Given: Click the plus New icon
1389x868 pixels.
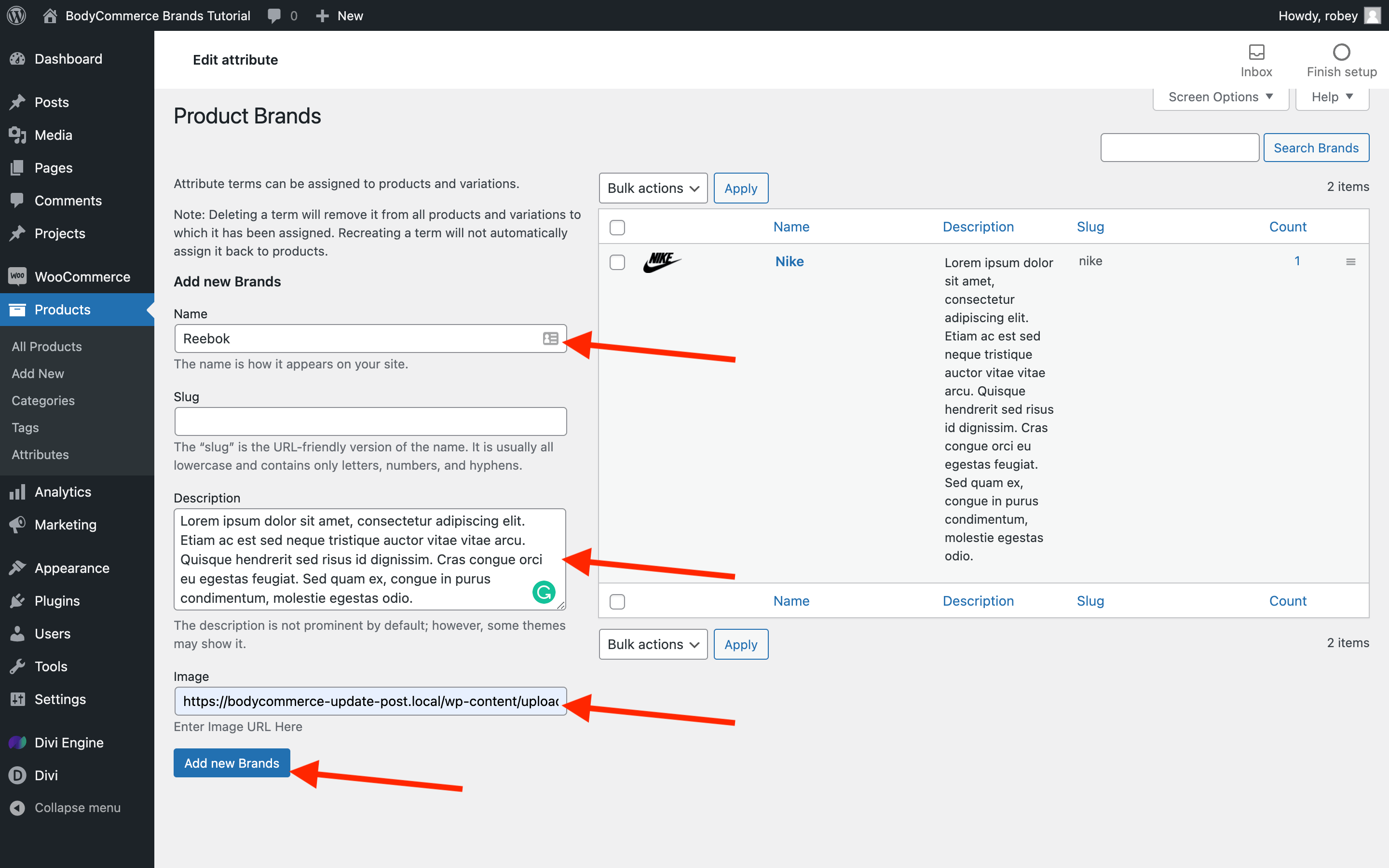Looking at the screenshot, I should (x=322, y=15).
